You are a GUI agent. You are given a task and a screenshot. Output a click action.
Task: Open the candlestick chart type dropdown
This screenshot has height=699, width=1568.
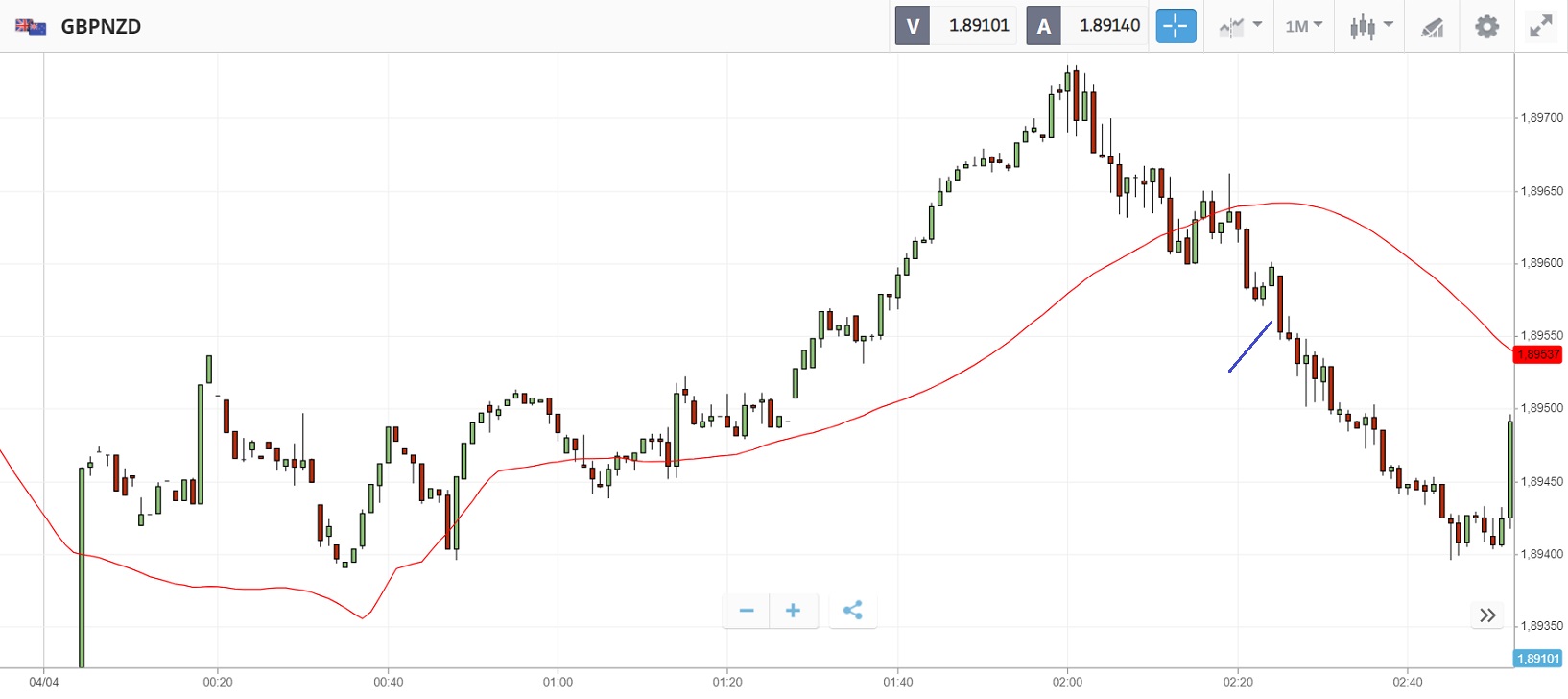coord(1370,26)
